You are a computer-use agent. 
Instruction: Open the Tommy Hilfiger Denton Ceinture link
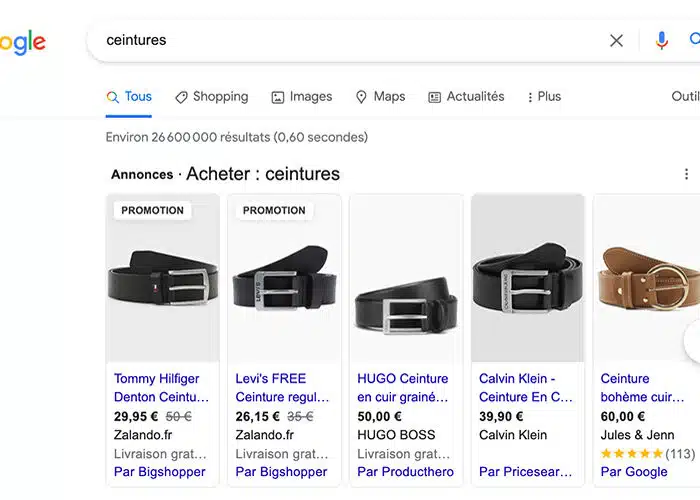(157, 388)
